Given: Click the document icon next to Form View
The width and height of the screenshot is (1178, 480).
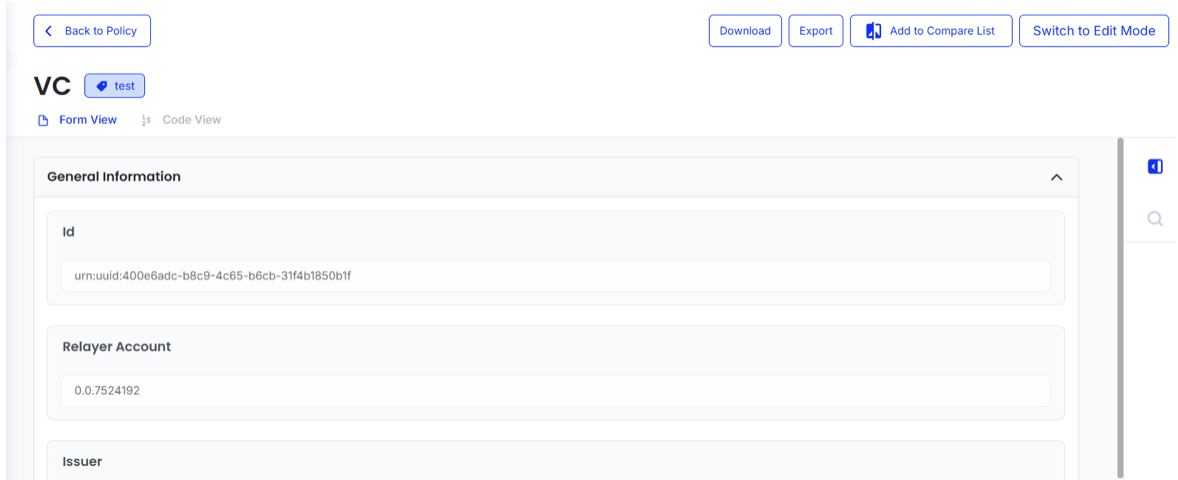Looking at the screenshot, I should coord(43,121).
